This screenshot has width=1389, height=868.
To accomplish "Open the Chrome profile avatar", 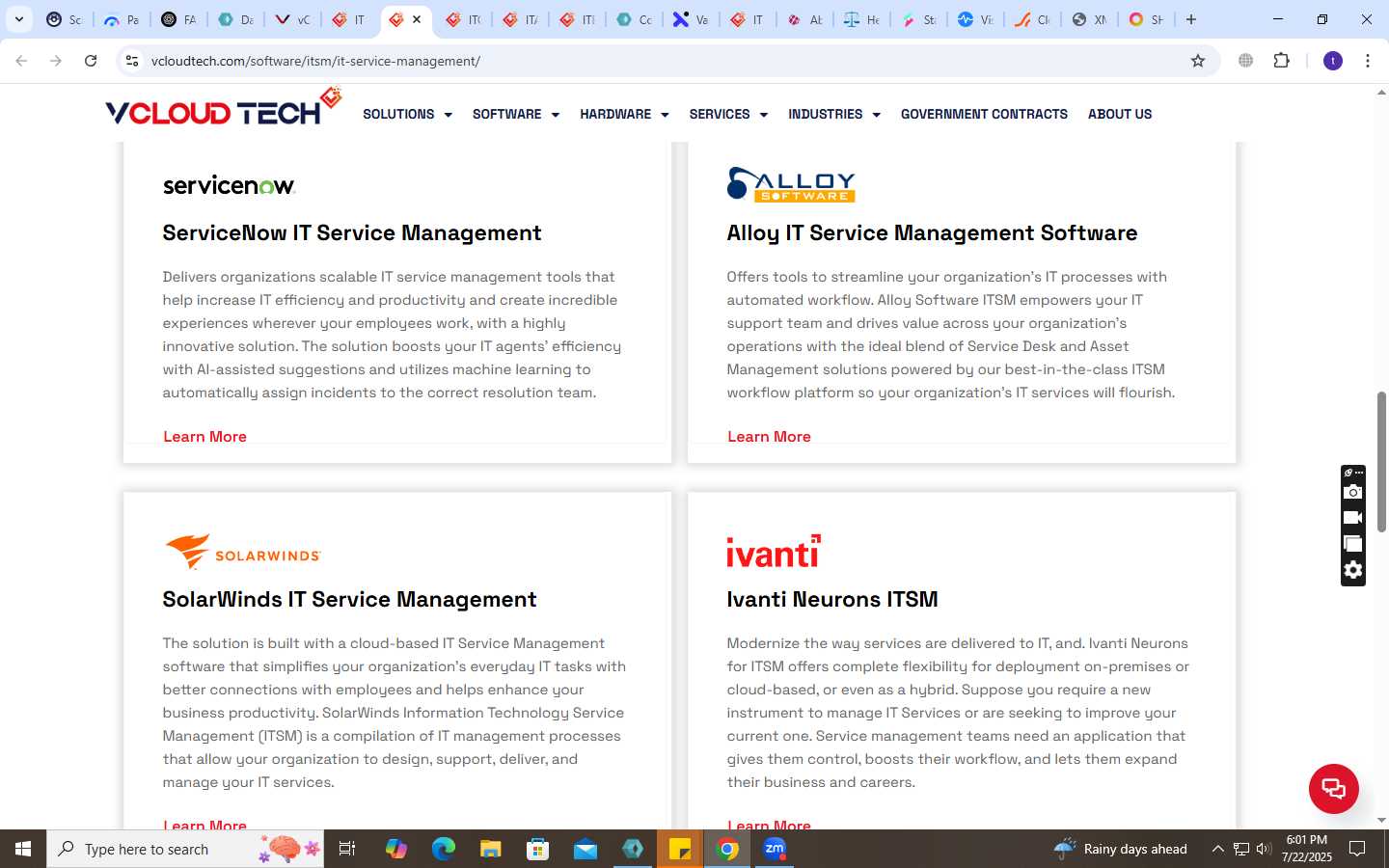I will (x=1333, y=61).
